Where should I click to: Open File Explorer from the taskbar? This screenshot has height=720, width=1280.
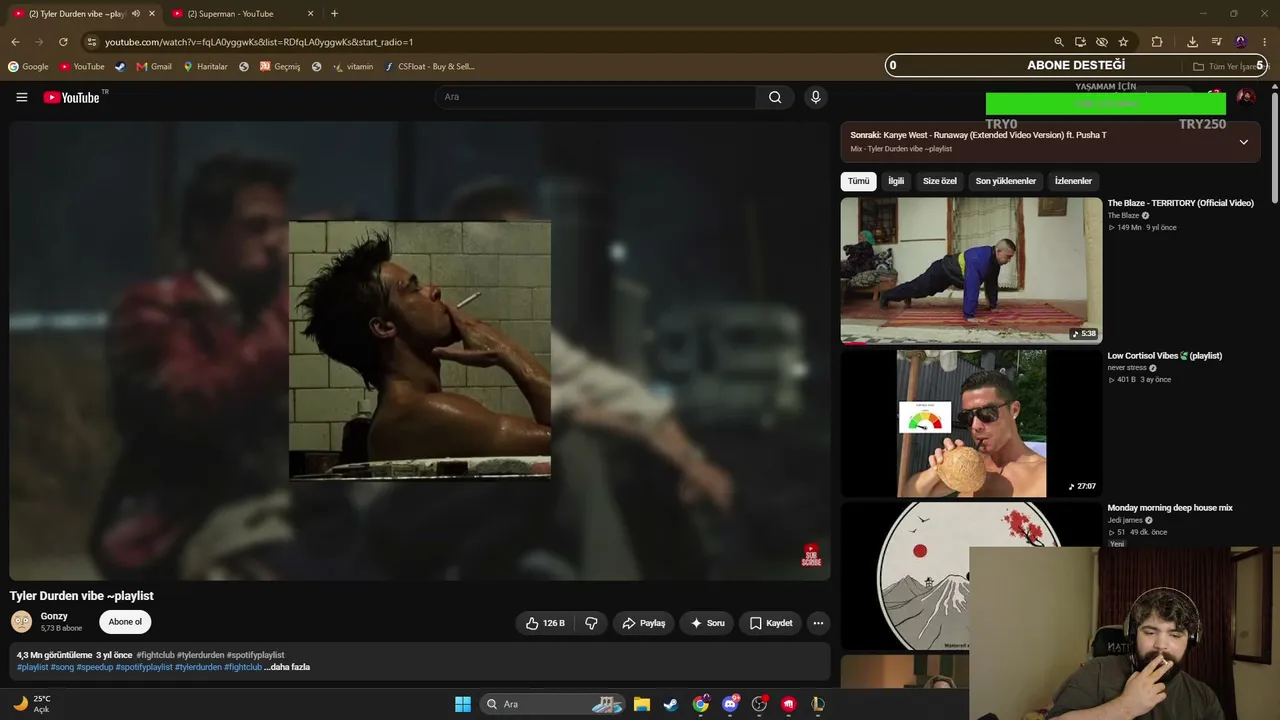[x=642, y=704]
